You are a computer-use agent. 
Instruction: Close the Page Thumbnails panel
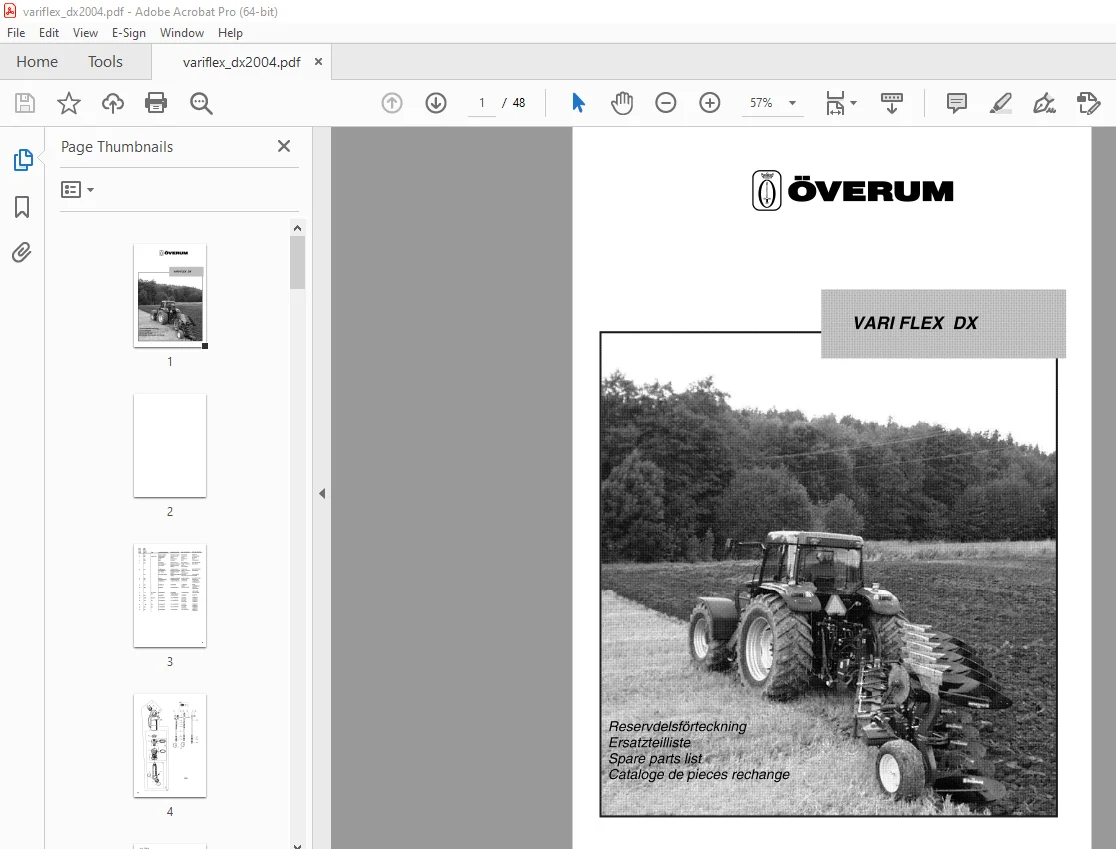284,146
